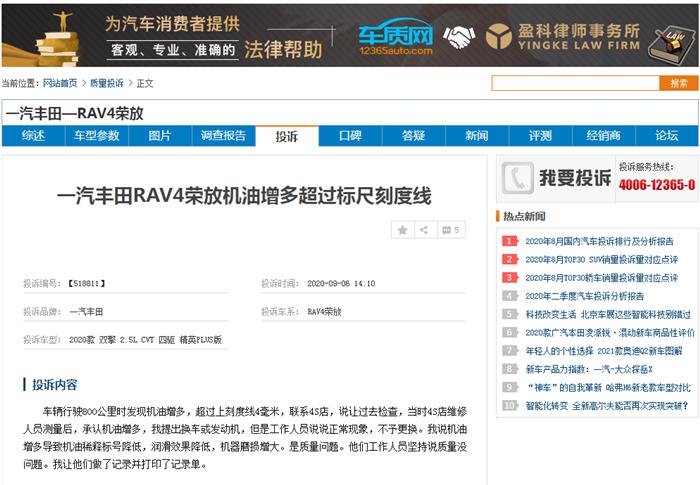Click the red number 1 rank badge
Screen dimensions: 700x485
(x=509, y=241)
